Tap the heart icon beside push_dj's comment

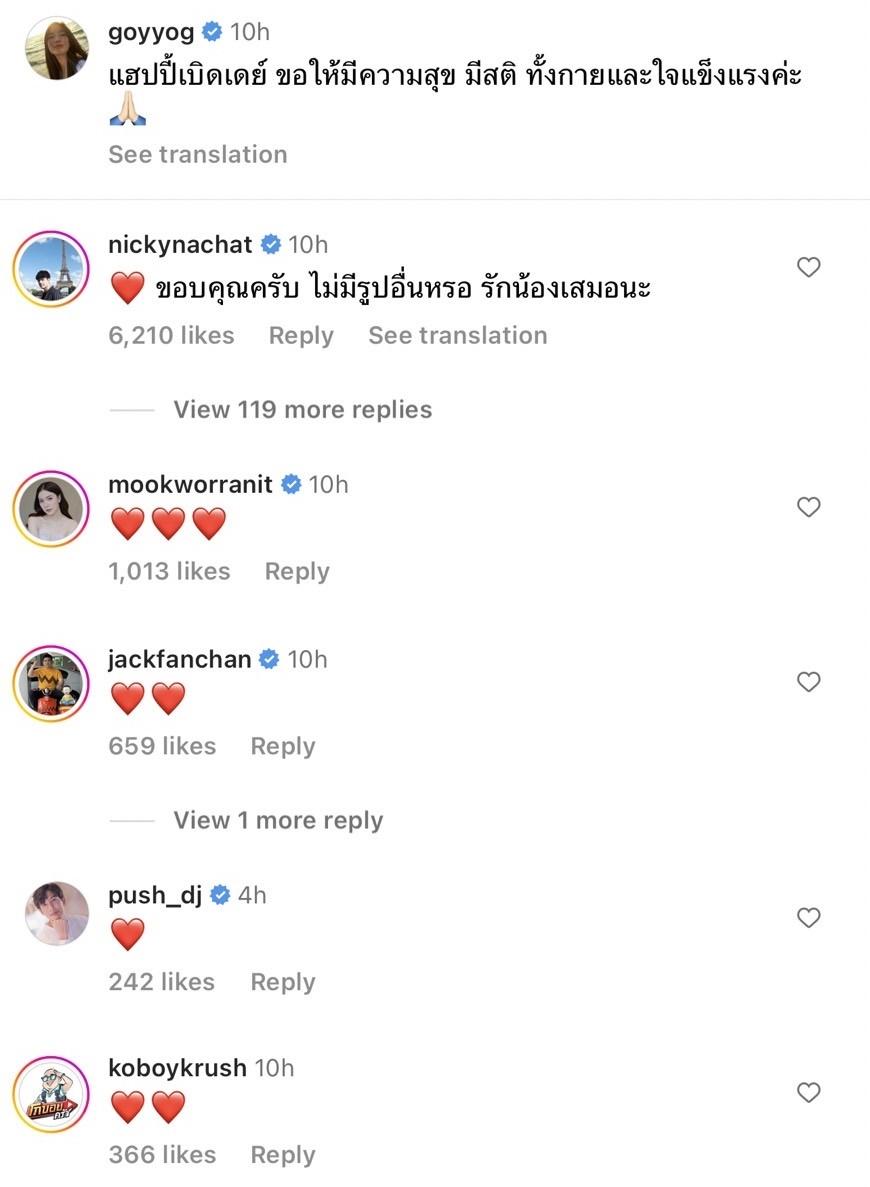pos(808,918)
